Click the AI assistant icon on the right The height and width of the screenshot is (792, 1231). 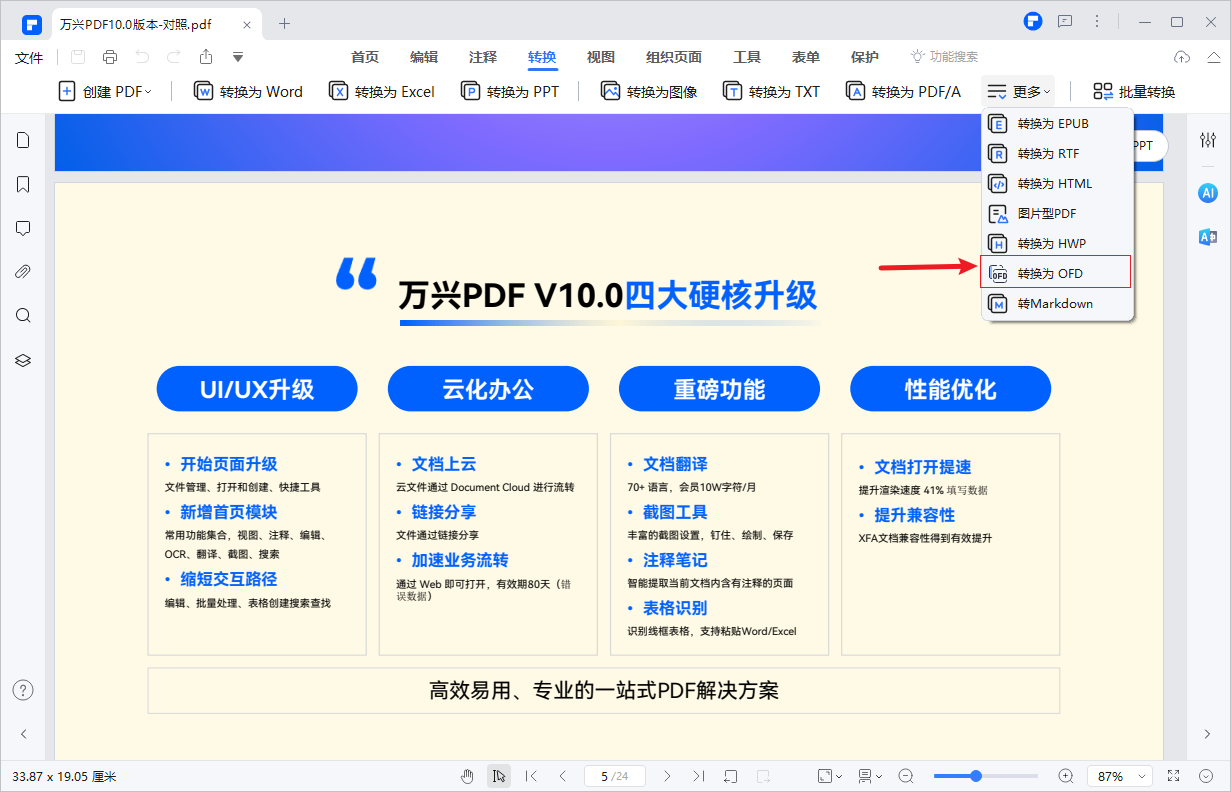[x=1207, y=193]
